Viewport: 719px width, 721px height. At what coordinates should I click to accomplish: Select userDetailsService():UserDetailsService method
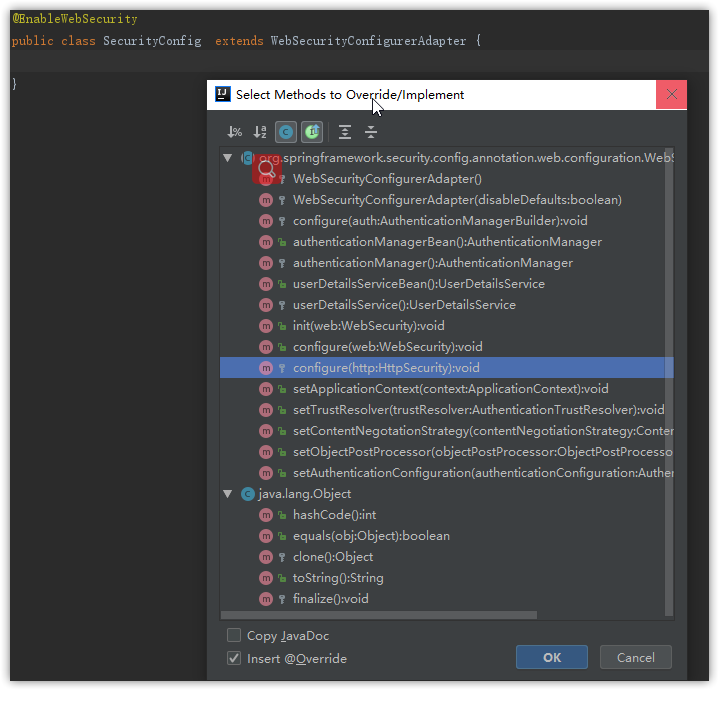[404, 305]
